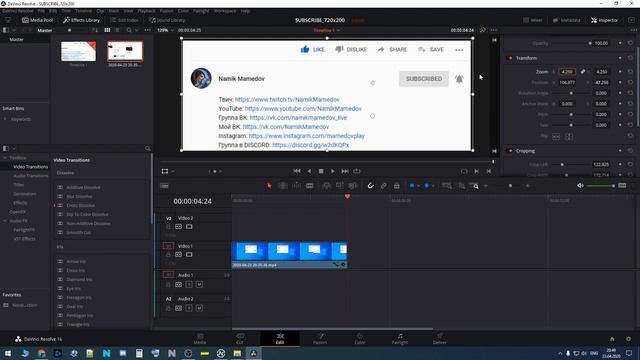The width and height of the screenshot is (640, 360).
Task: Toggle the Cropping section enable switch
Action: point(510,151)
